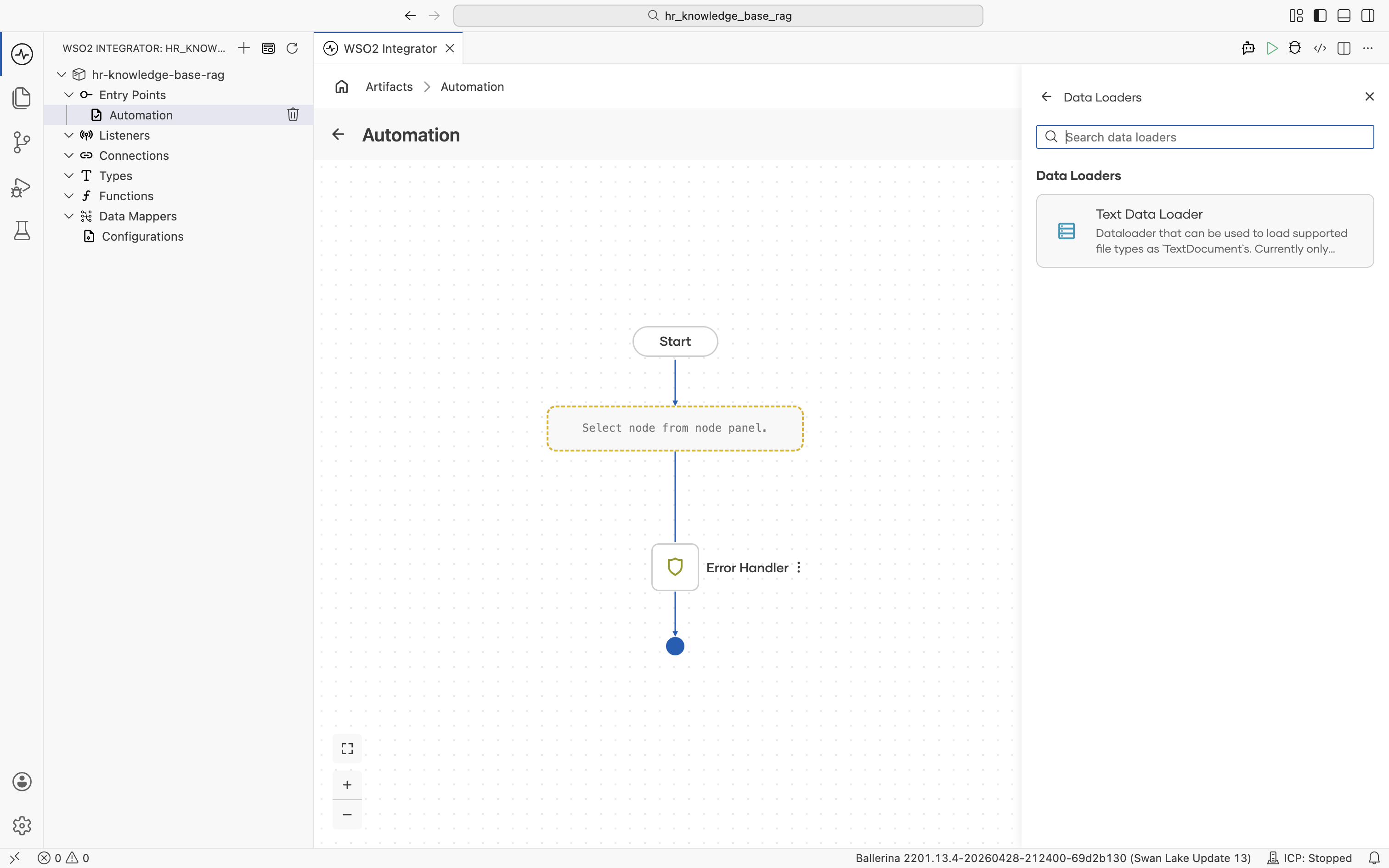Click the flow end node circle
The height and width of the screenshot is (868, 1389).
[675, 647]
